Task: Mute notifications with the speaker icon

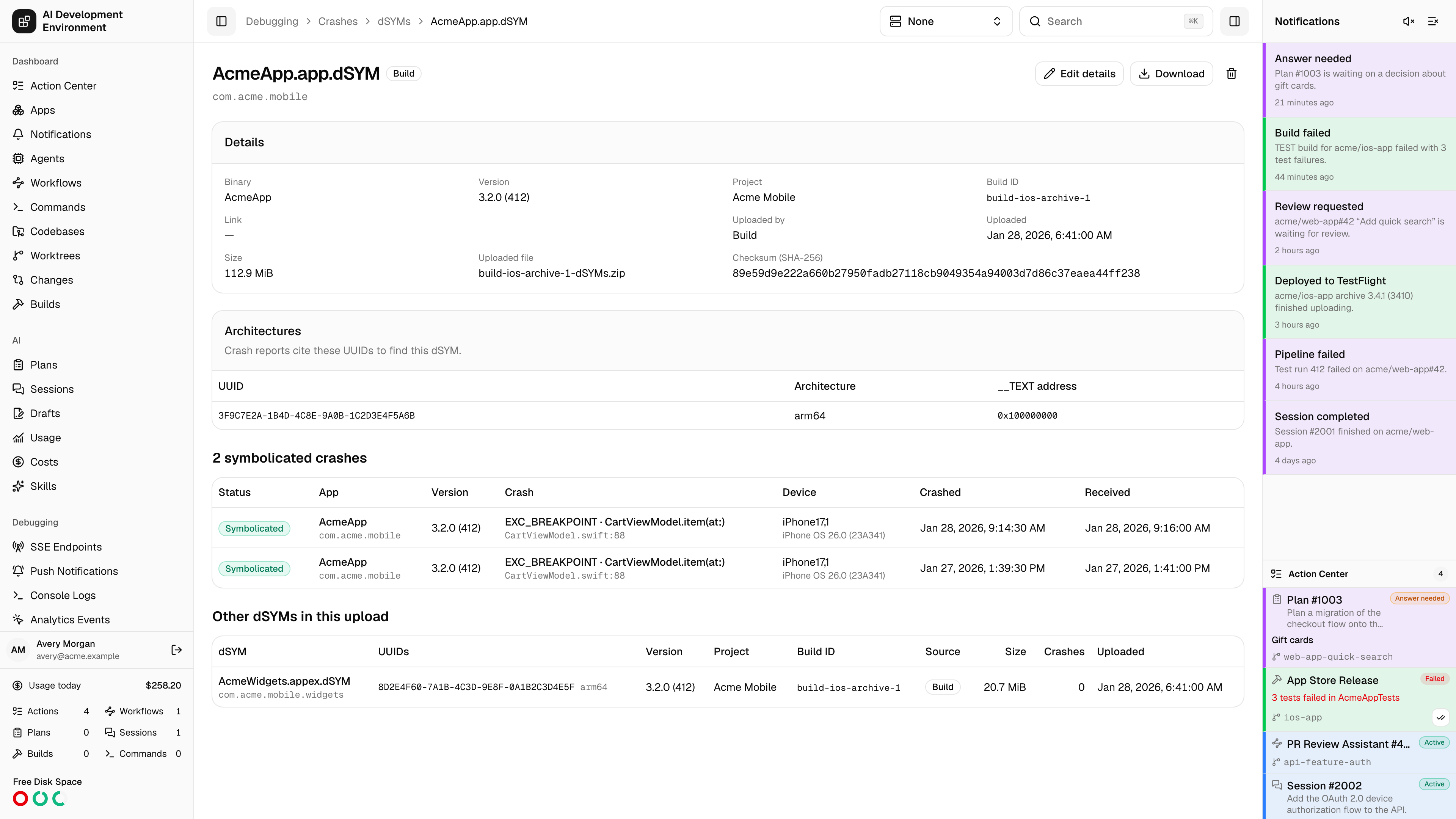Action: pos(1409,21)
